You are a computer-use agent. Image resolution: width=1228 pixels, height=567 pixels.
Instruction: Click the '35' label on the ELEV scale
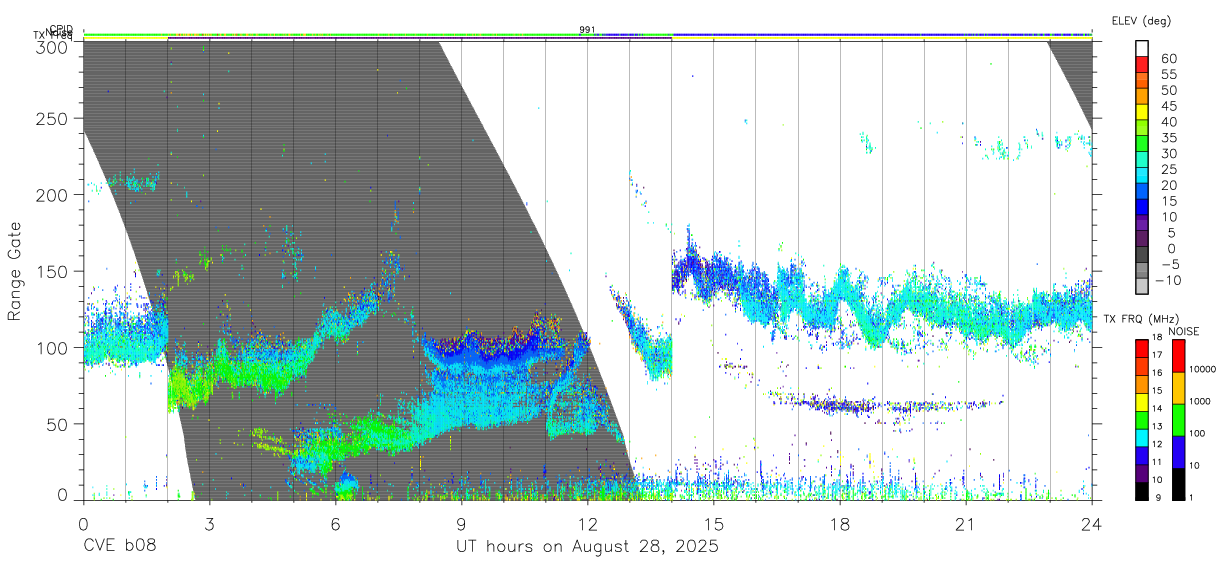point(1168,137)
